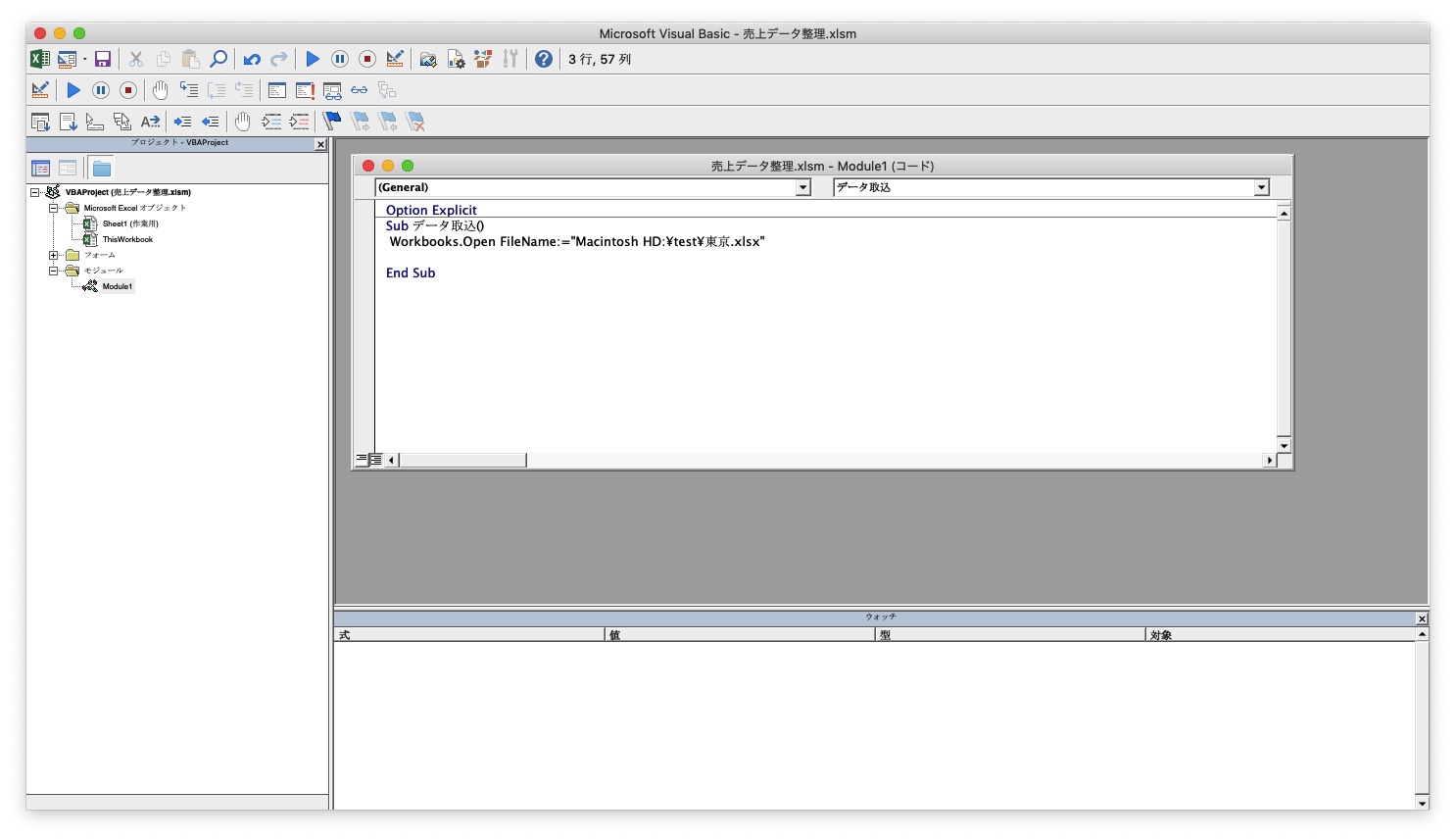Image resolution: width=1456 pixels, height=840 pixels.
Task: Outdent the selected code
Action: [x=211, y=122]
